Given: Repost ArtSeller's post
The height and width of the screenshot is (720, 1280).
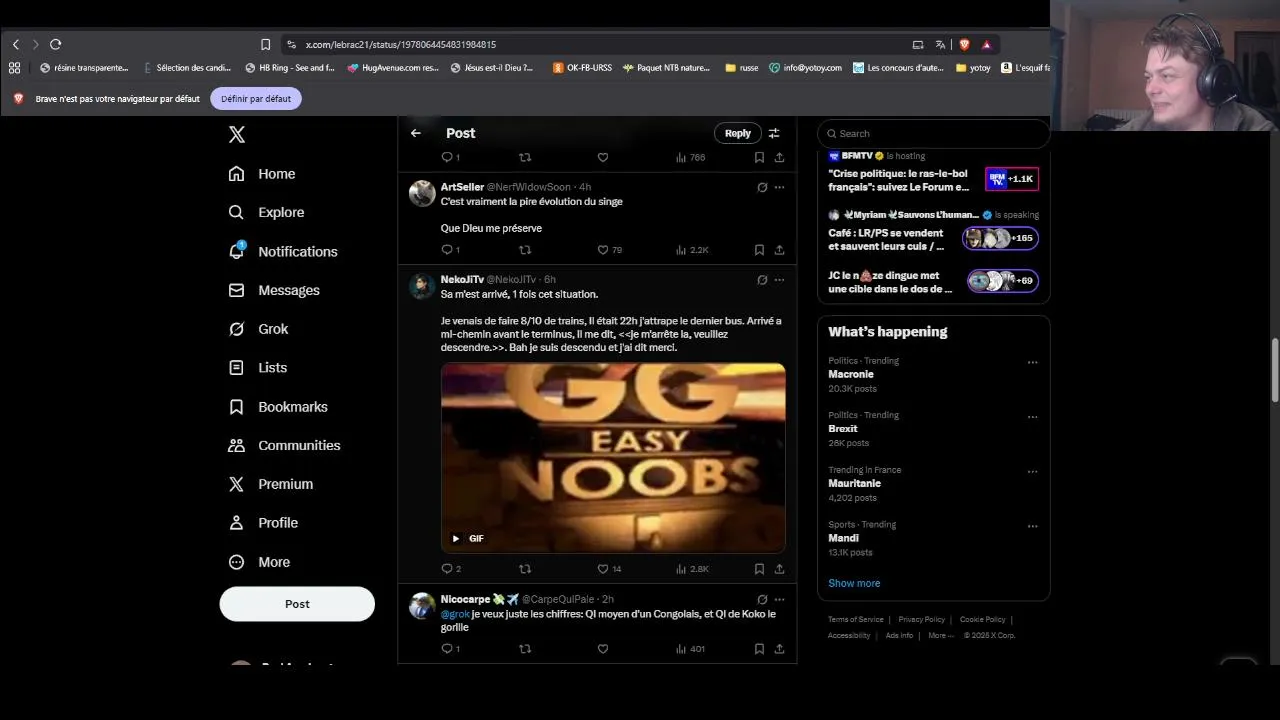Looking at the screenshot, I should pos(525,250).
